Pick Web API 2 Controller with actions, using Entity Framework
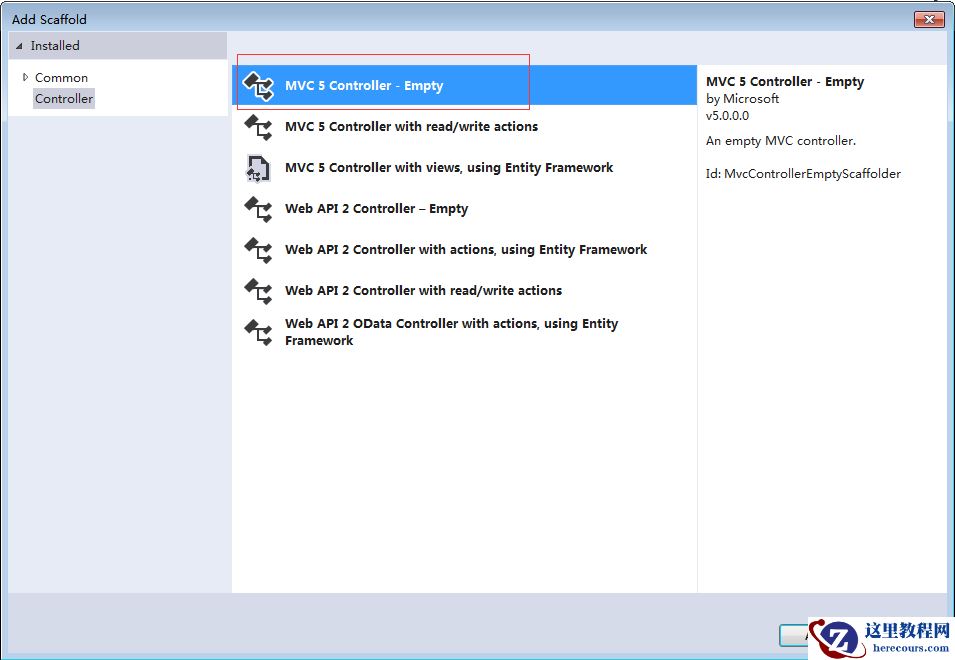The image size is (955, 660). (464, 250)
